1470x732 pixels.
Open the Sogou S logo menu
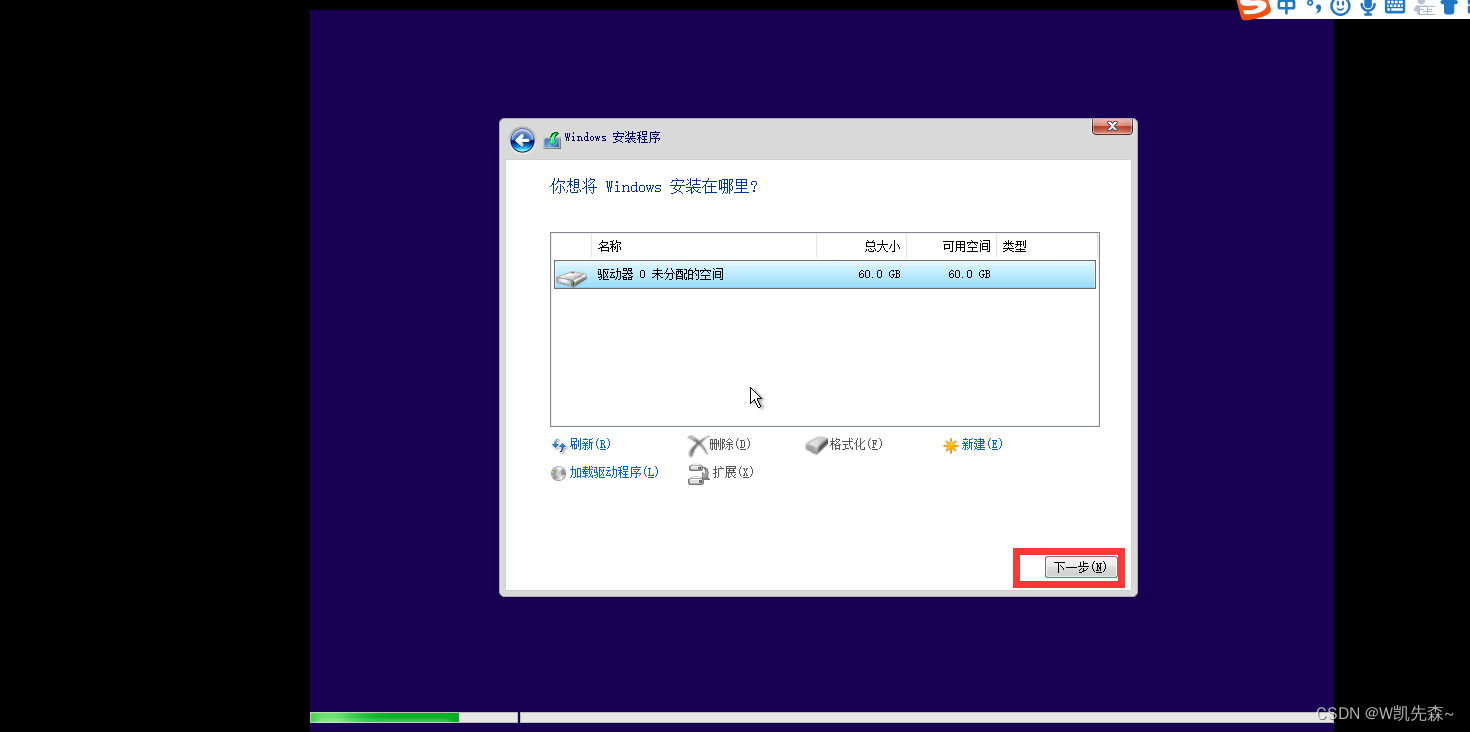click(1253, 7)
